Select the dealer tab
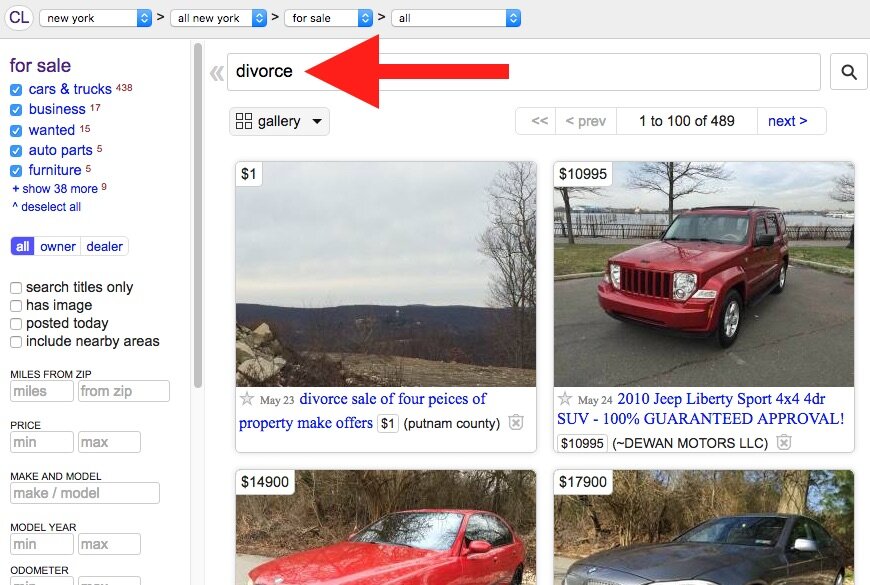Viewport: 870px width, 585px height. click(x=104, y=246)
